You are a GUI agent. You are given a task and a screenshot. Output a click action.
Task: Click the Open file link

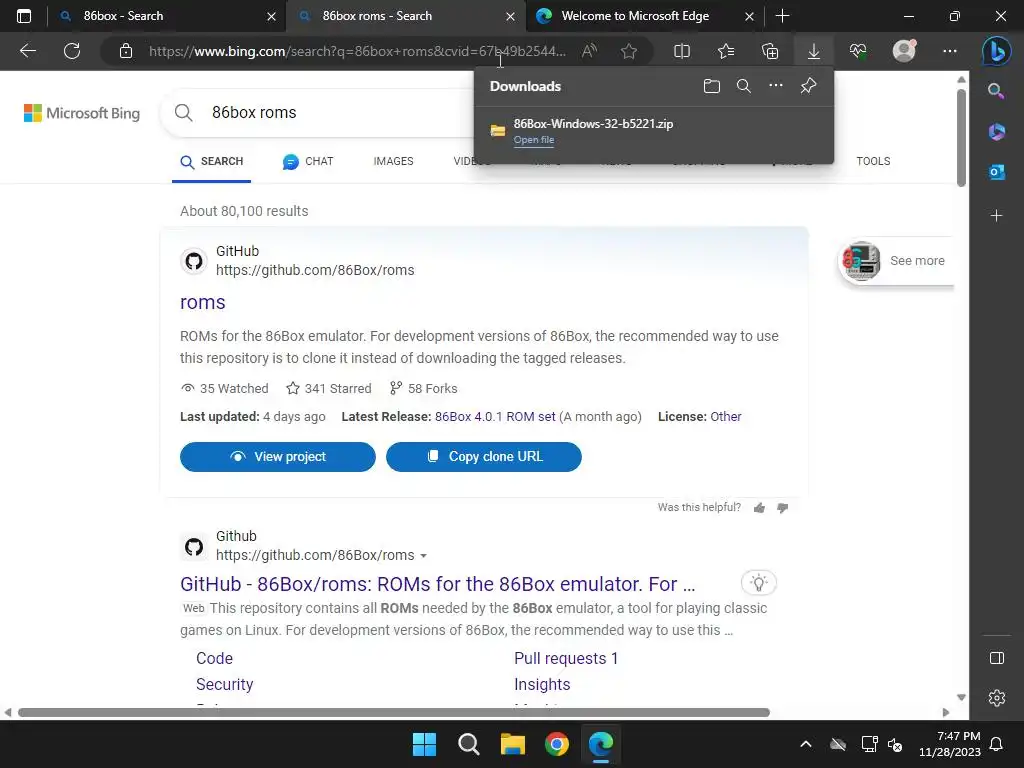534,140
